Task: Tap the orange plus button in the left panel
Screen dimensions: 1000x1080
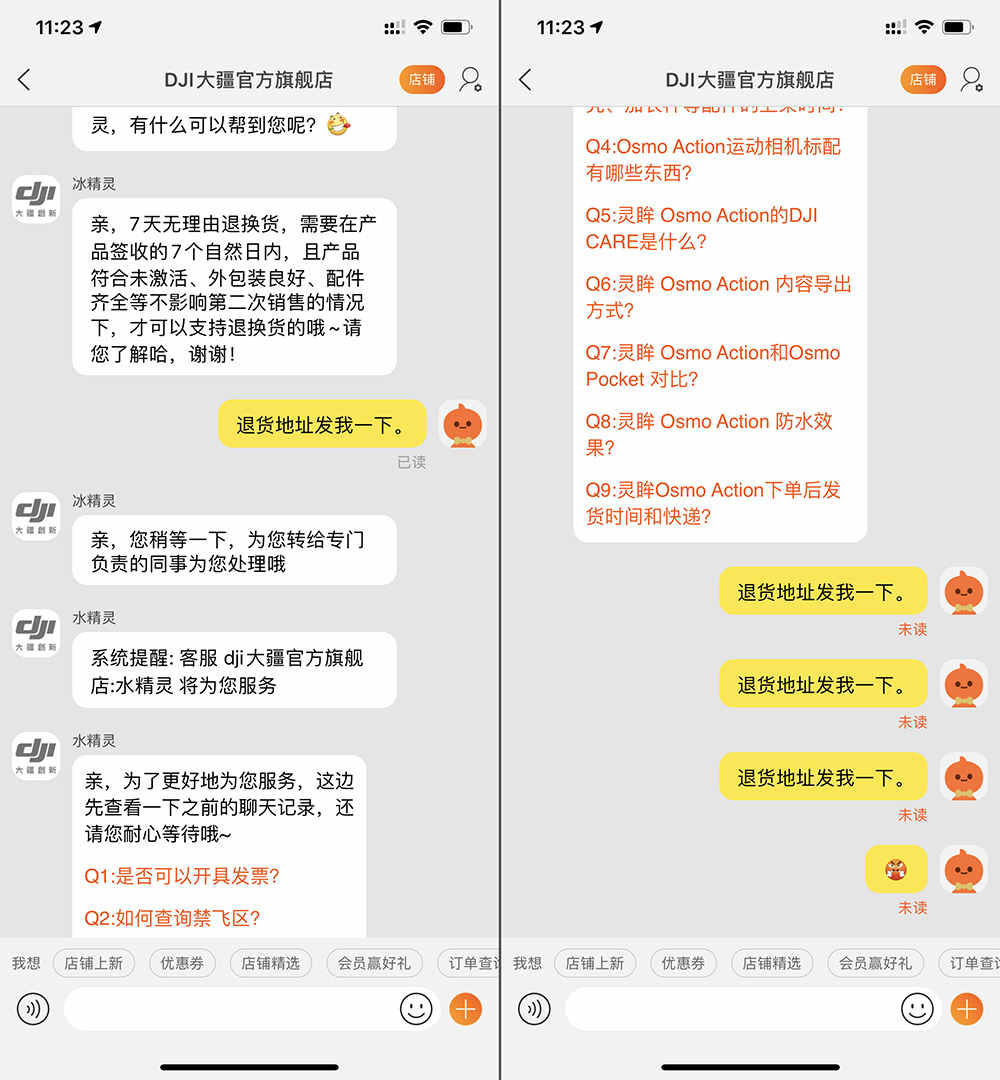Action: tap(464, 1009)
